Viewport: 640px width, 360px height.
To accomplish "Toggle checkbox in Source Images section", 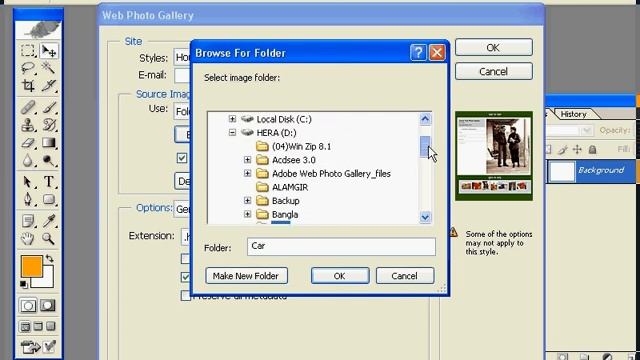I will click(x=182, y=158).
